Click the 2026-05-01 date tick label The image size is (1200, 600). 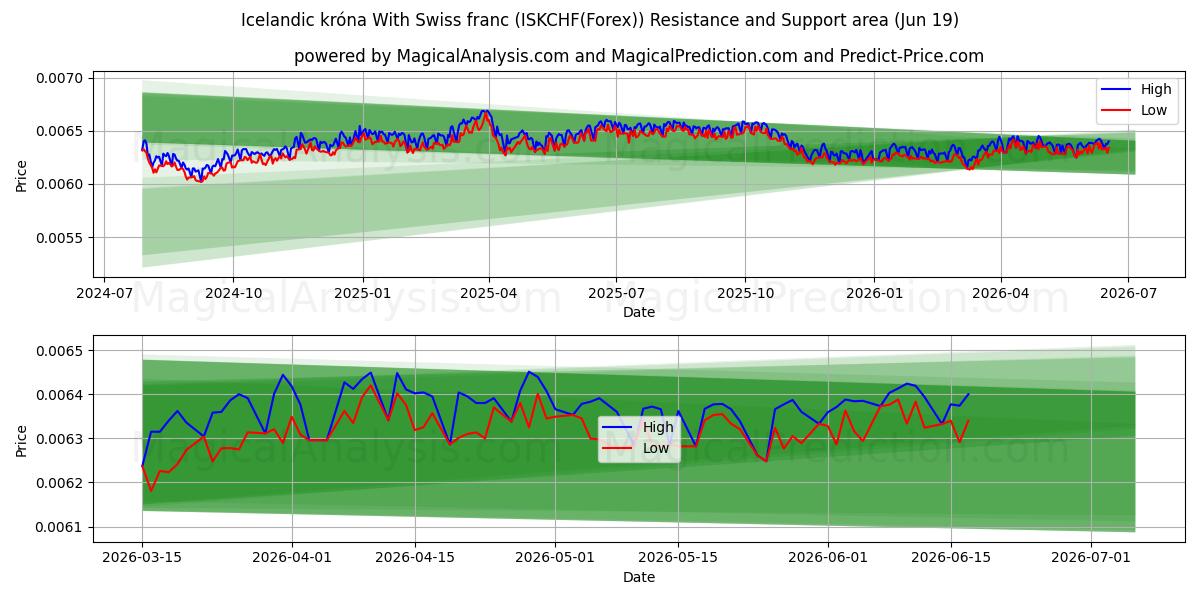(x=556, y=558)
